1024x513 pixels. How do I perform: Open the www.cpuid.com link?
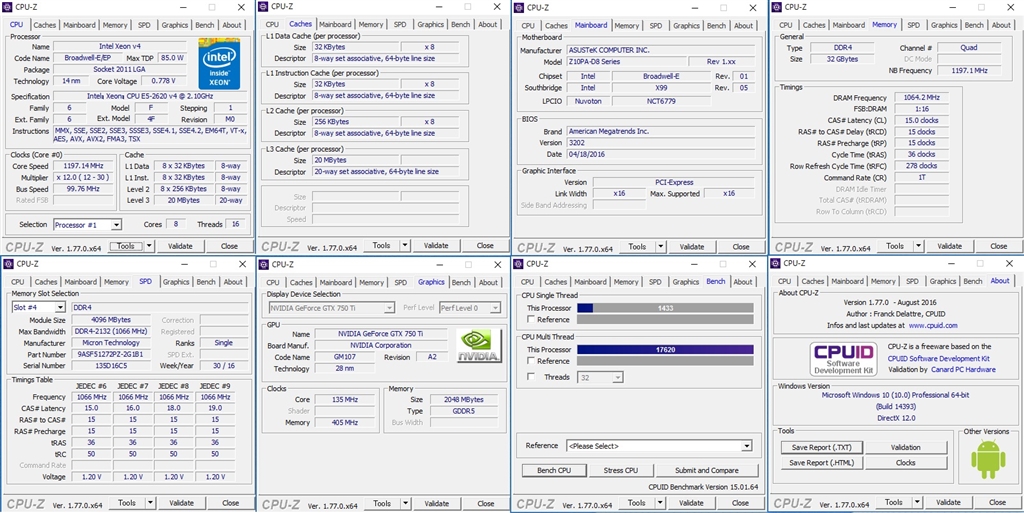[933, 325]
